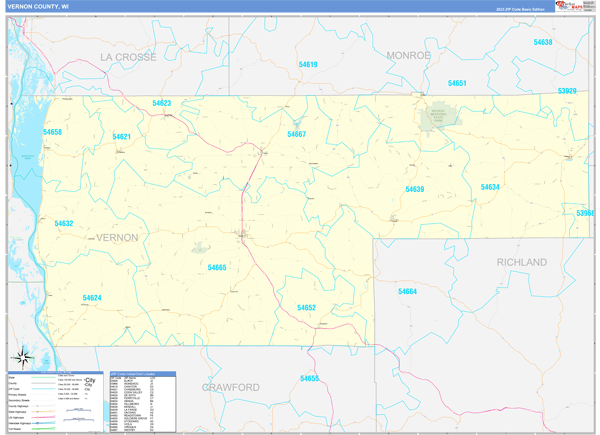The image size is (600, 435).
Task: Select ZIP code 54658 label
Action: click(x=52, y=132)
